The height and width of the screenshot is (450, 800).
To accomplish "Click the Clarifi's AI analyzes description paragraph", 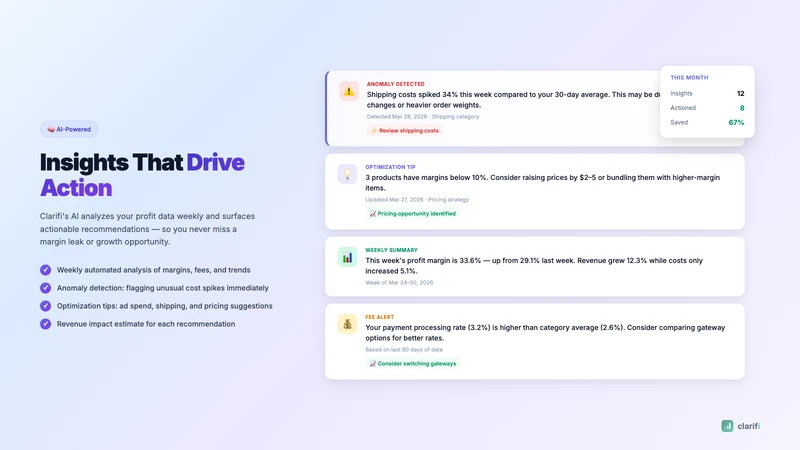I will pos(147,229).
